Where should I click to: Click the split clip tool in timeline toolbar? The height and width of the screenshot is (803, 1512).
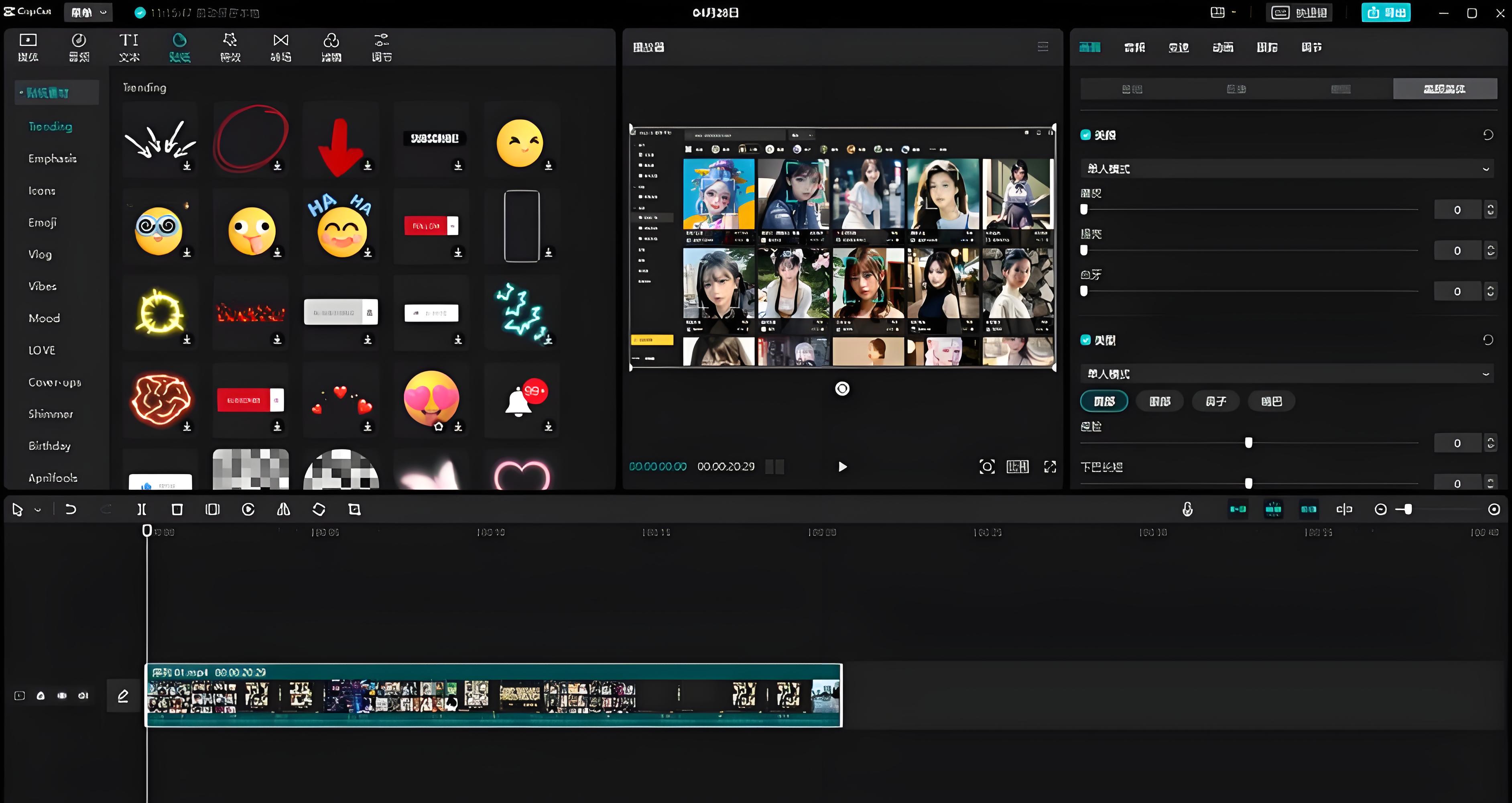coord(142,509)
